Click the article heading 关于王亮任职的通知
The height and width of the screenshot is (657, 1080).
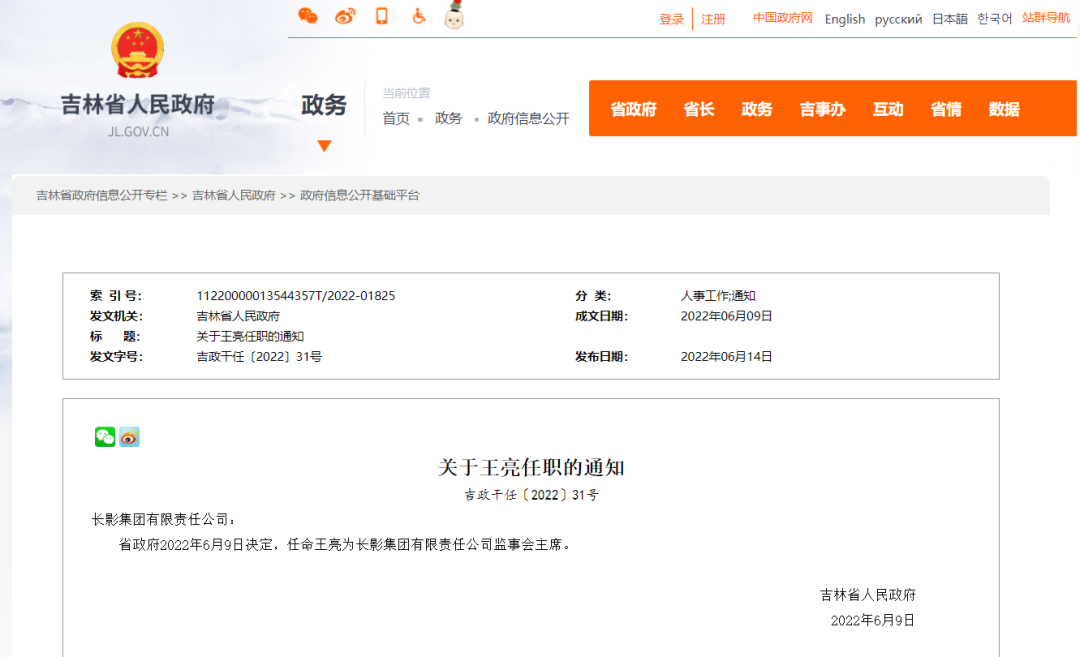point(531,468)
